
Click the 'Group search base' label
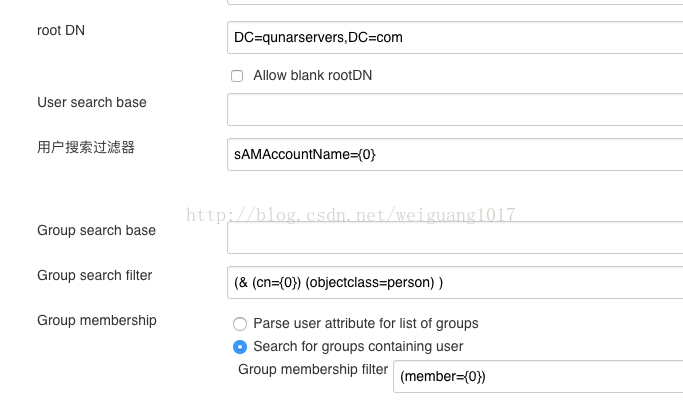(96, 230)
